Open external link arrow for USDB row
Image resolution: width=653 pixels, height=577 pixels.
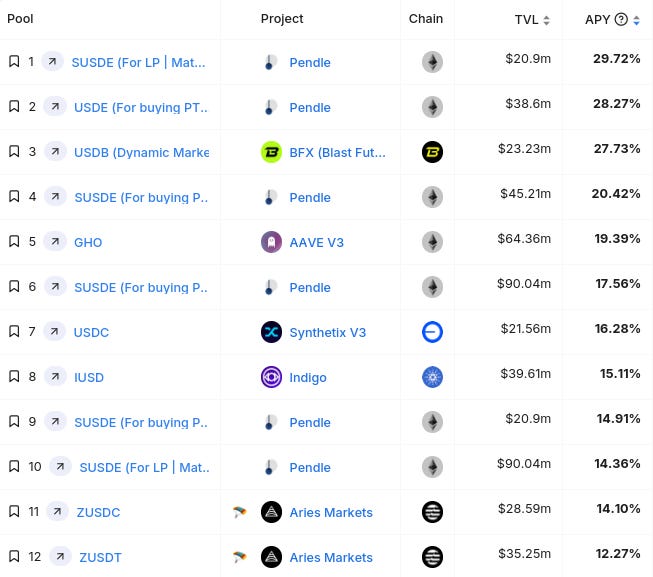click(x=55, y=152)
